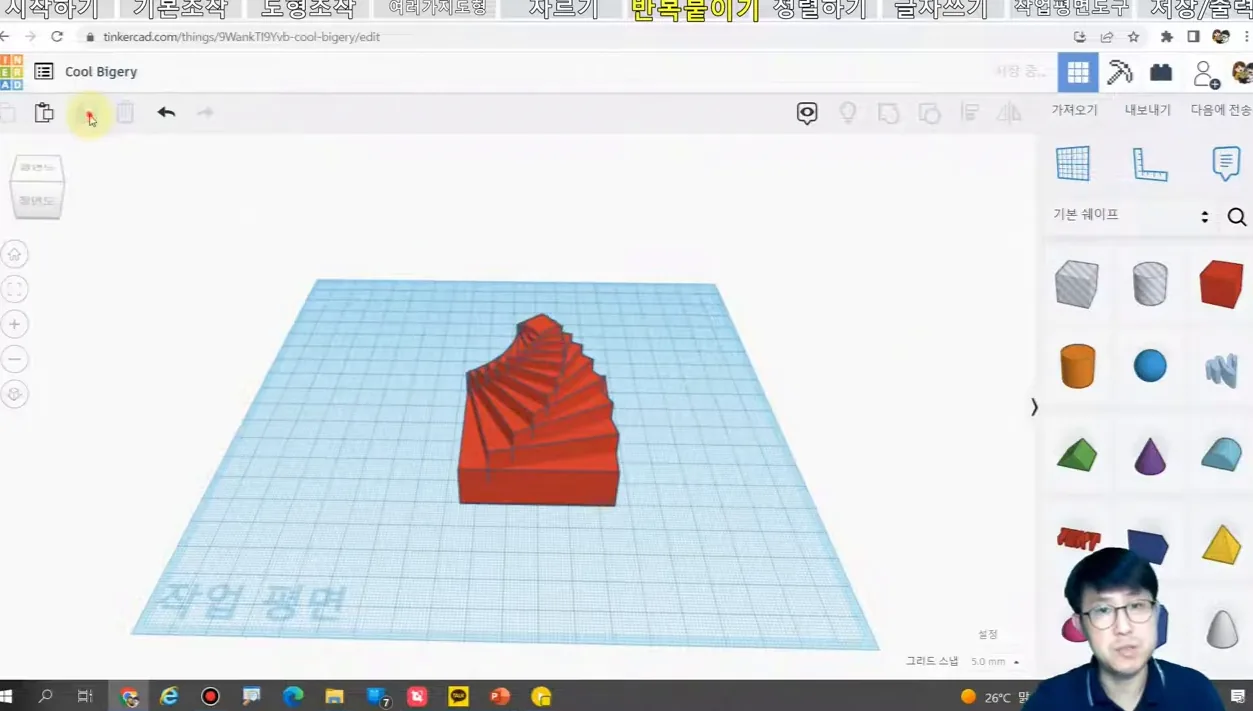This screenshot has width=1253, height=711.
Task: Undo the last action
Action: pyautogui.click(x=166, y=112)
